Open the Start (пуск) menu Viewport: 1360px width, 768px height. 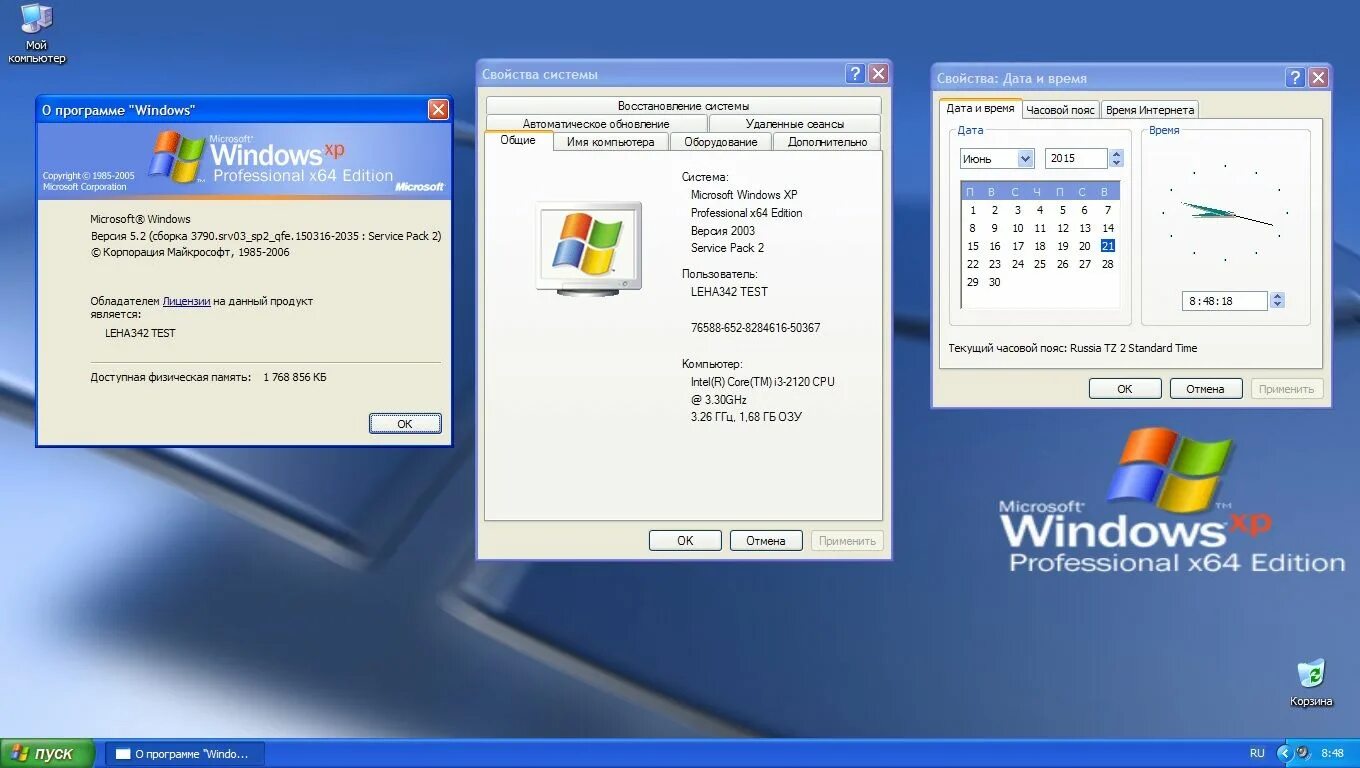click(x=47, y=754)
